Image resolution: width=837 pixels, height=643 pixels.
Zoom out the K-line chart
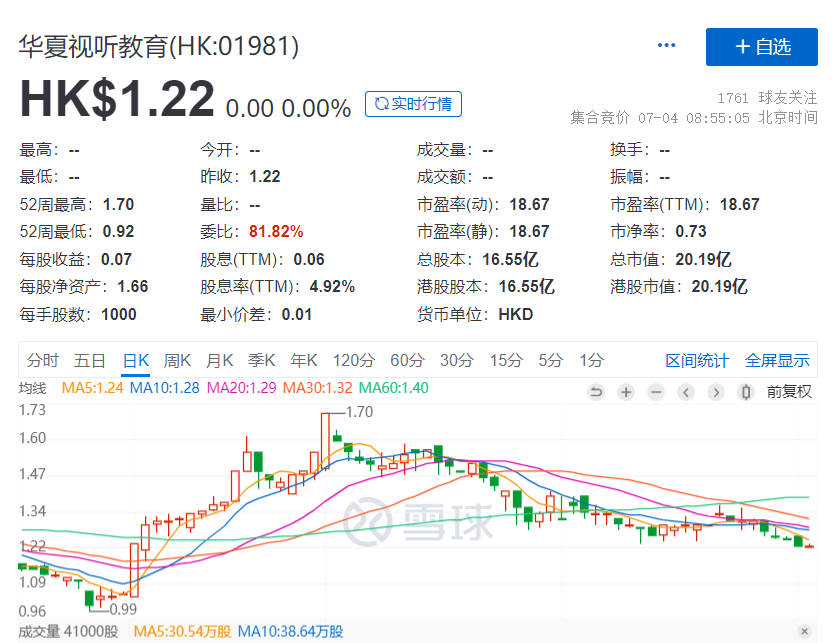pos(656,392)
